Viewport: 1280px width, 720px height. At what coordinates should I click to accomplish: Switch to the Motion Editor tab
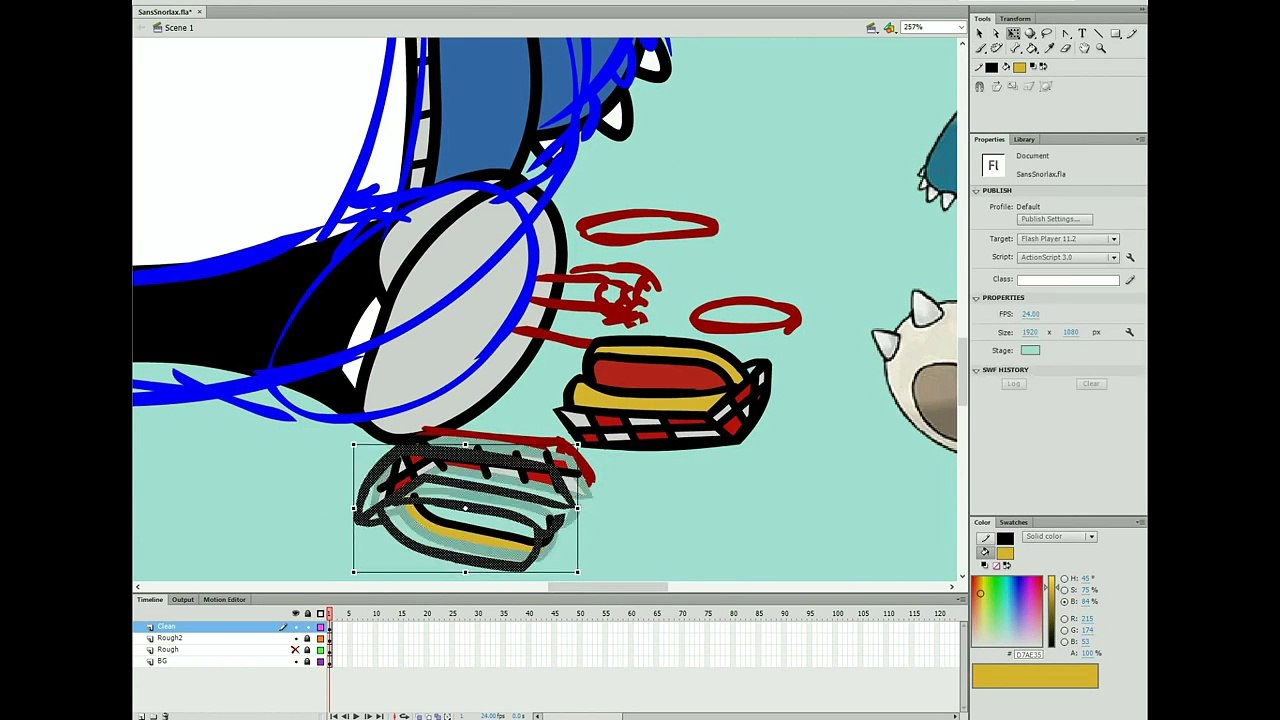click(x=224, y=600)
